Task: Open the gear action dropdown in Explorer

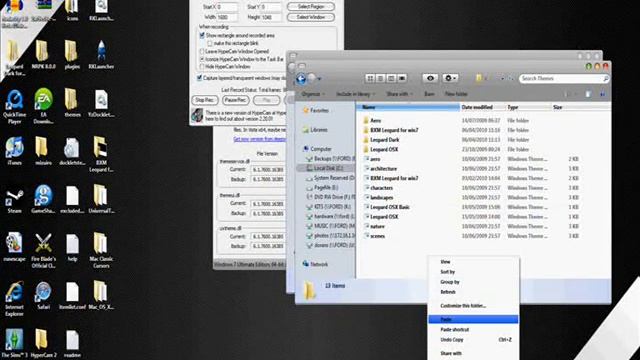Action: (450, 78)
